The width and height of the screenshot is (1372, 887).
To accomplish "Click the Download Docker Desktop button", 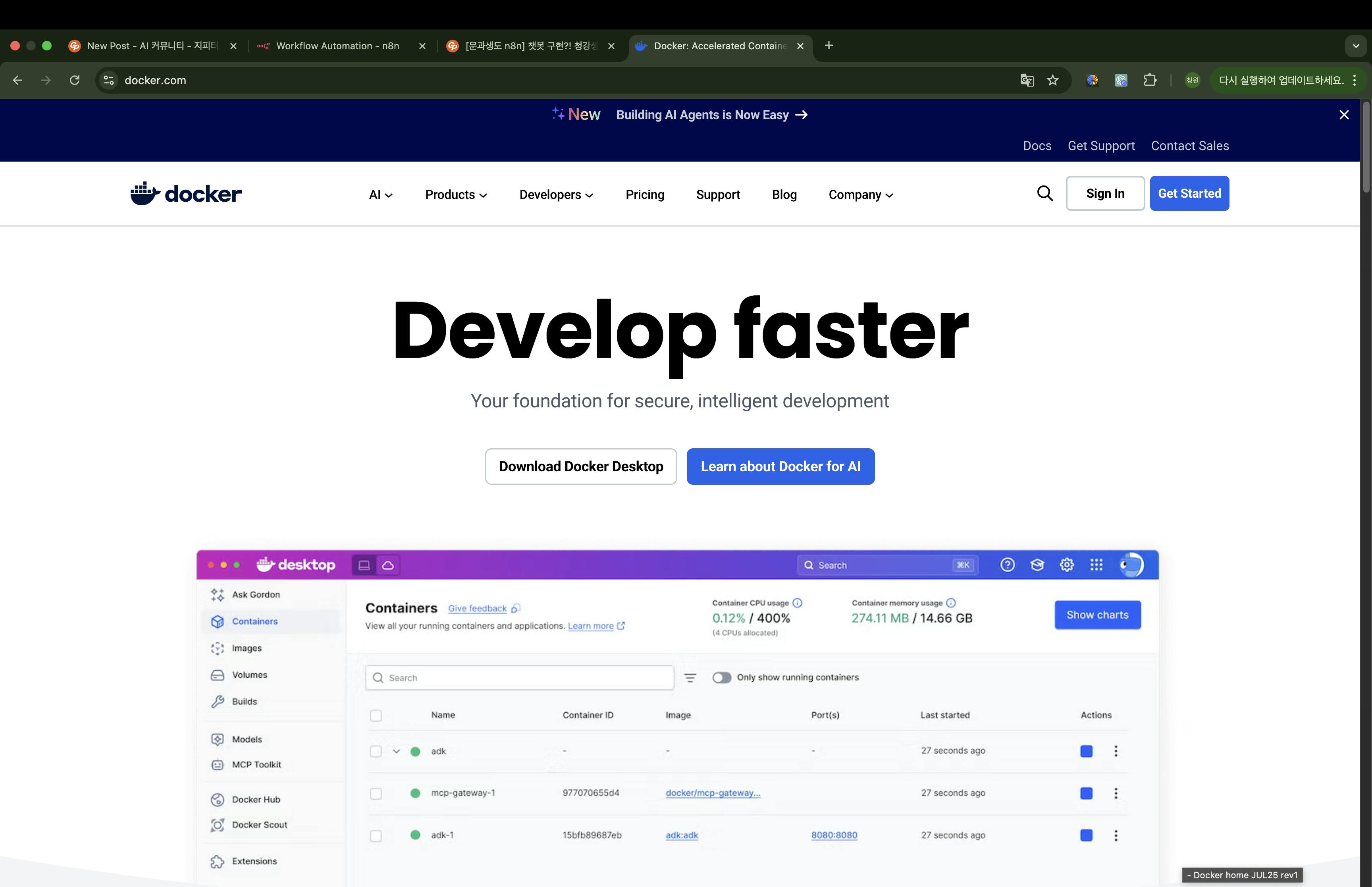I will tap(580, 467).
